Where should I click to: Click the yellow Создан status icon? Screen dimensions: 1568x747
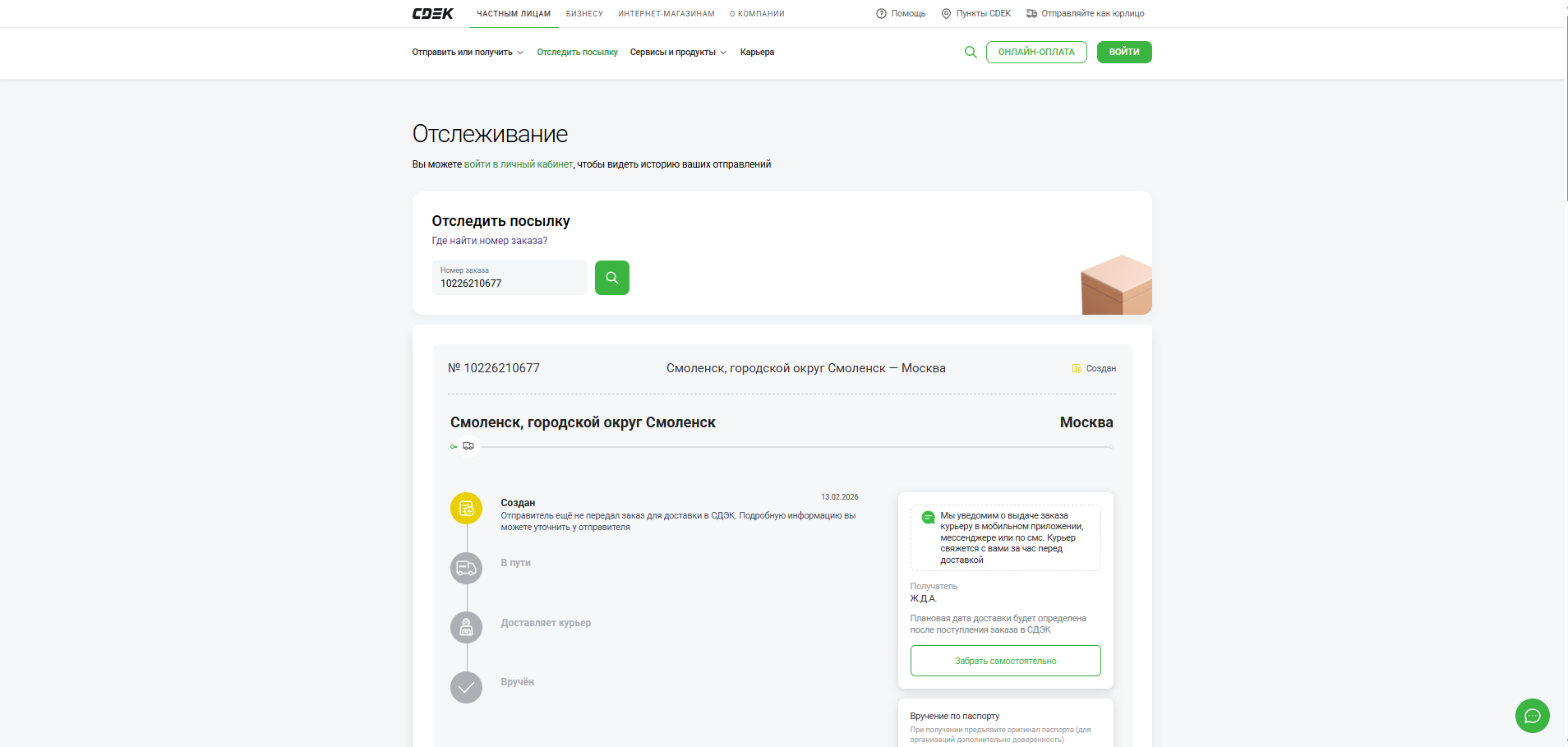pyautogui.click(x=466, y=508)
